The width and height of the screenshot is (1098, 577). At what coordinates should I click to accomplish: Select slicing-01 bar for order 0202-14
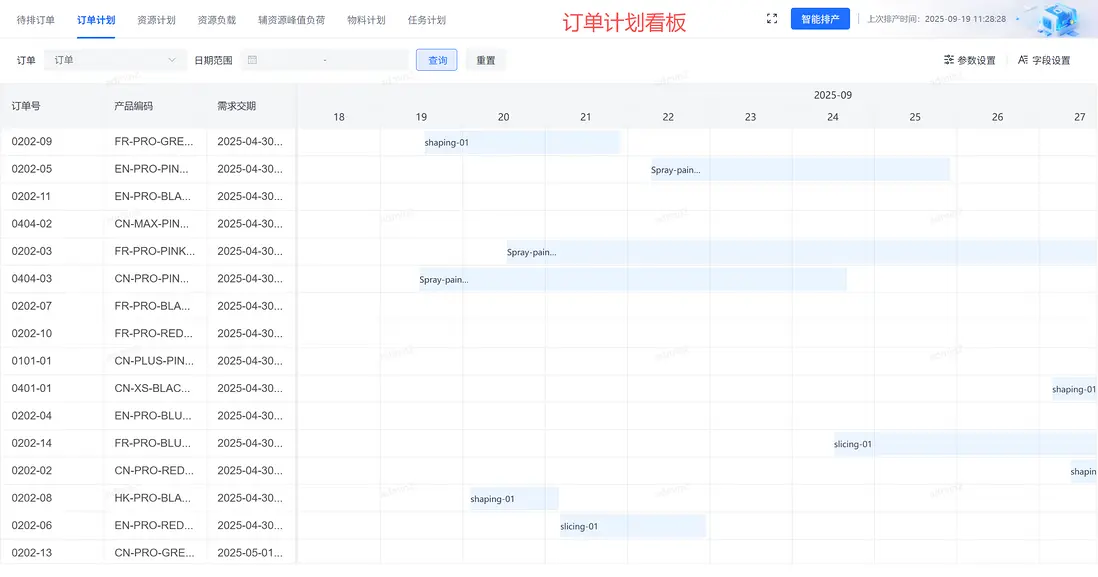click(965, 444)
